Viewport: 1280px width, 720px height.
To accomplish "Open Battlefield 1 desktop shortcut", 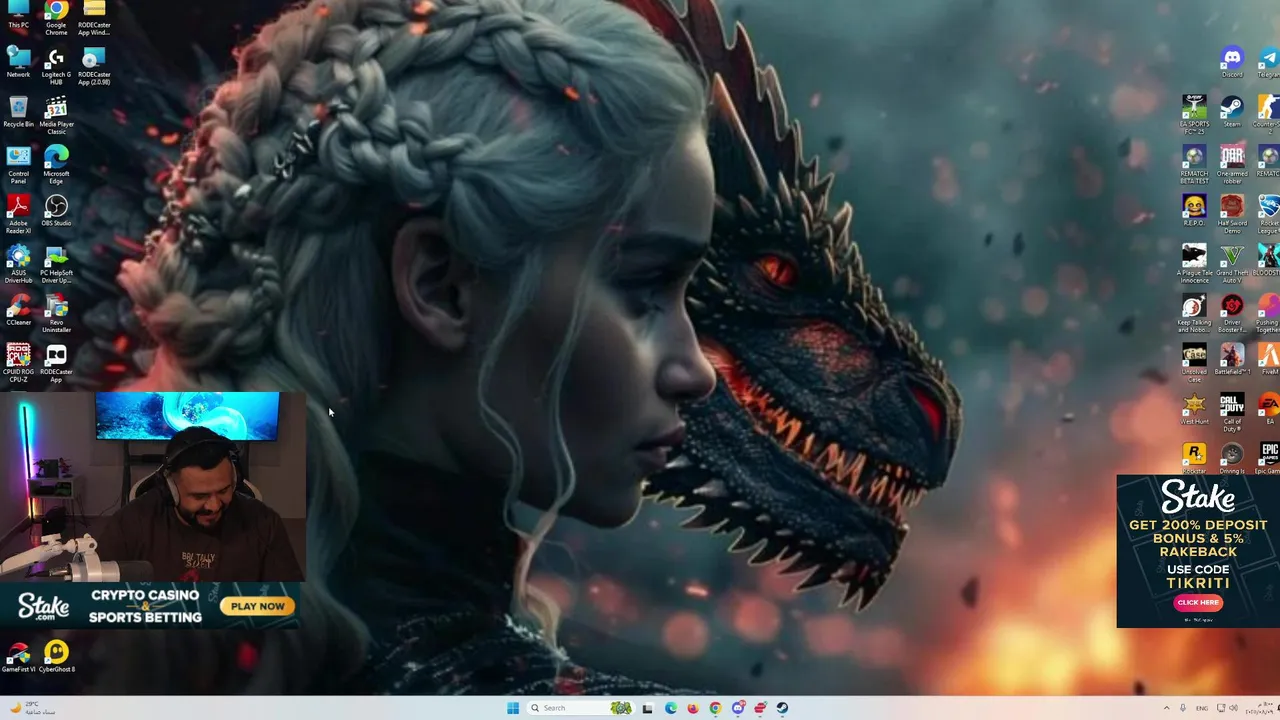I will [x=1232, y=359].
